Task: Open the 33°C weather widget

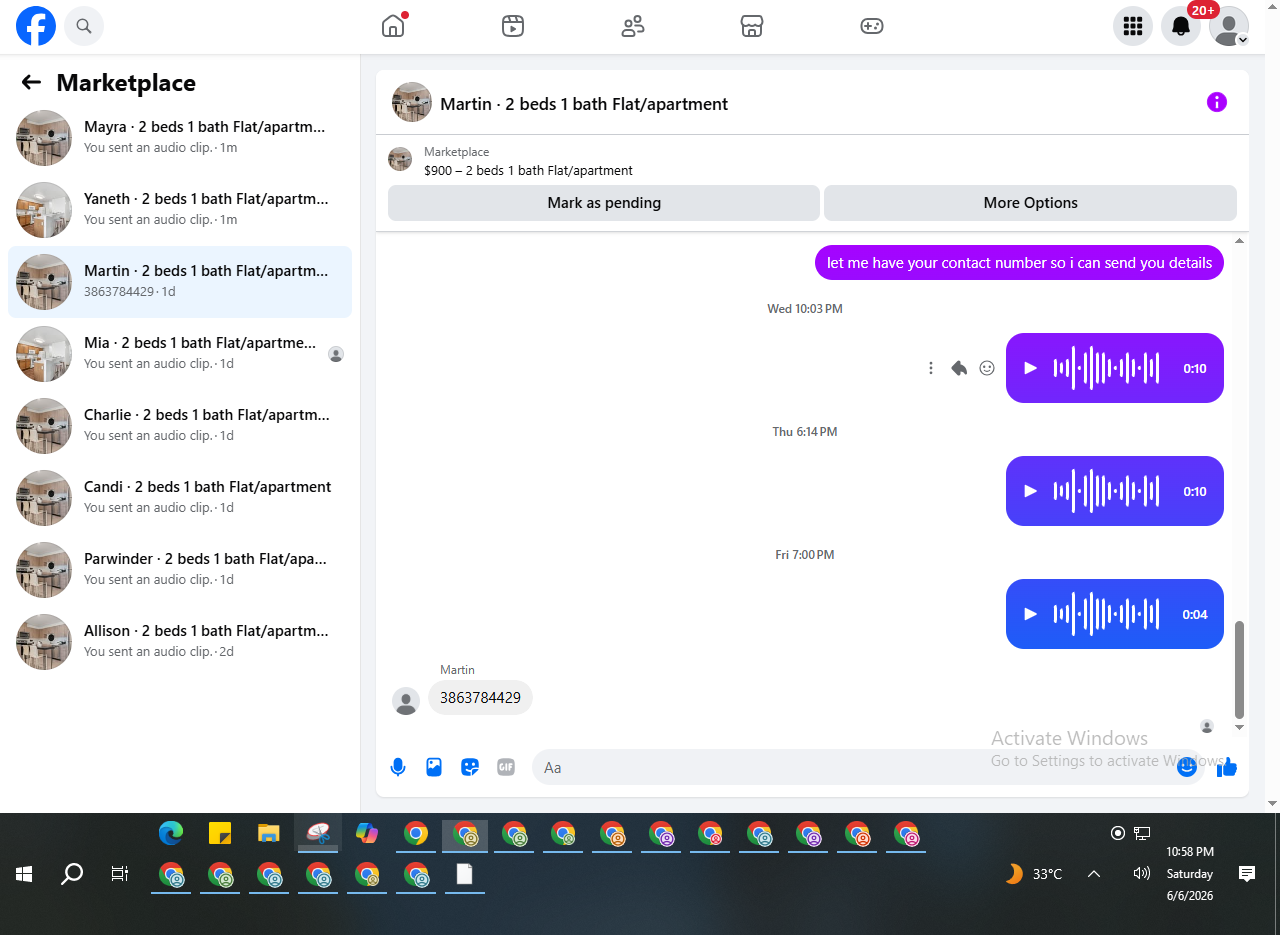Action: [x=1034, y=874]
